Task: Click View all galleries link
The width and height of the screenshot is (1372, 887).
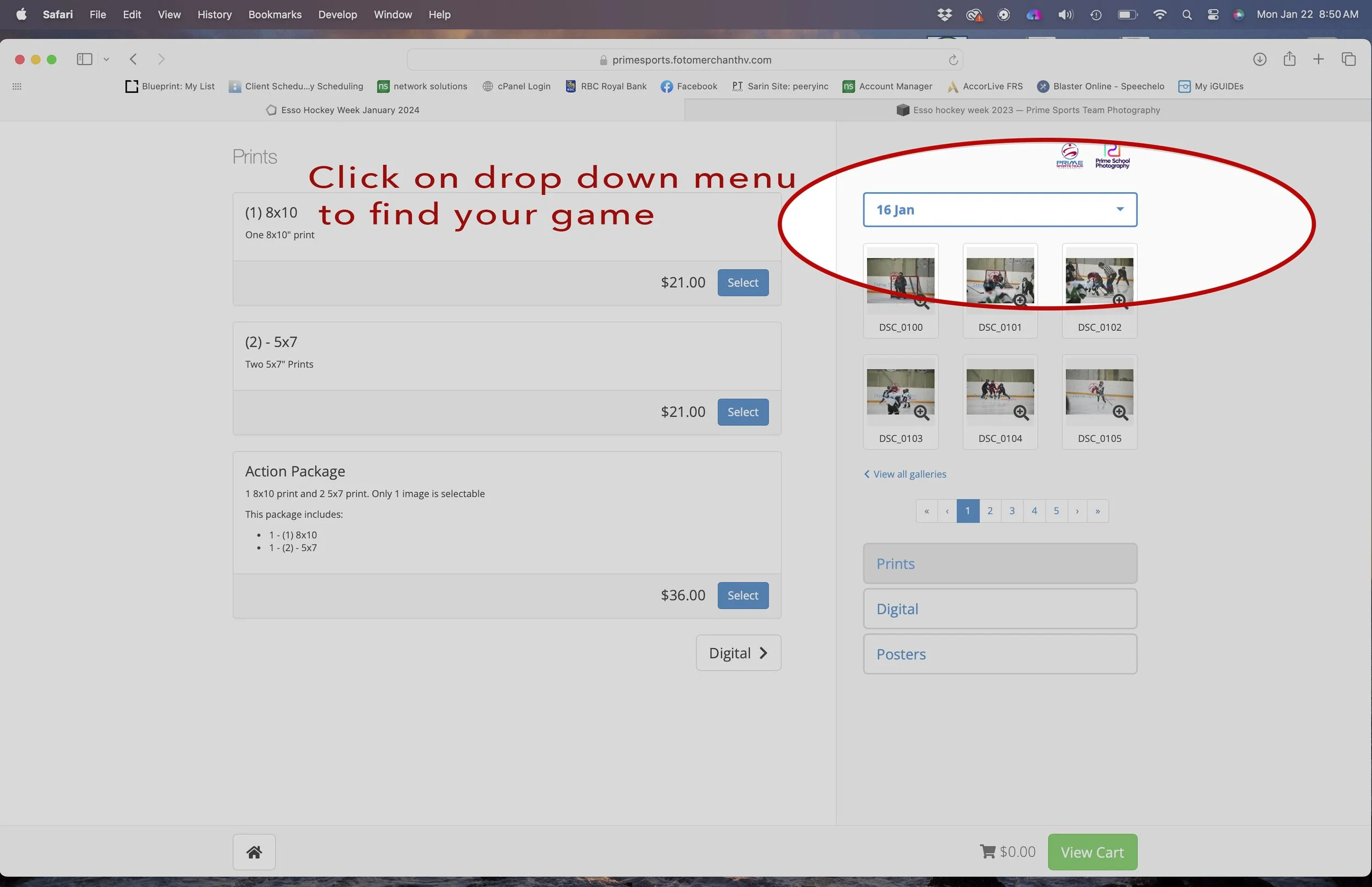Action: coord(909,474)
